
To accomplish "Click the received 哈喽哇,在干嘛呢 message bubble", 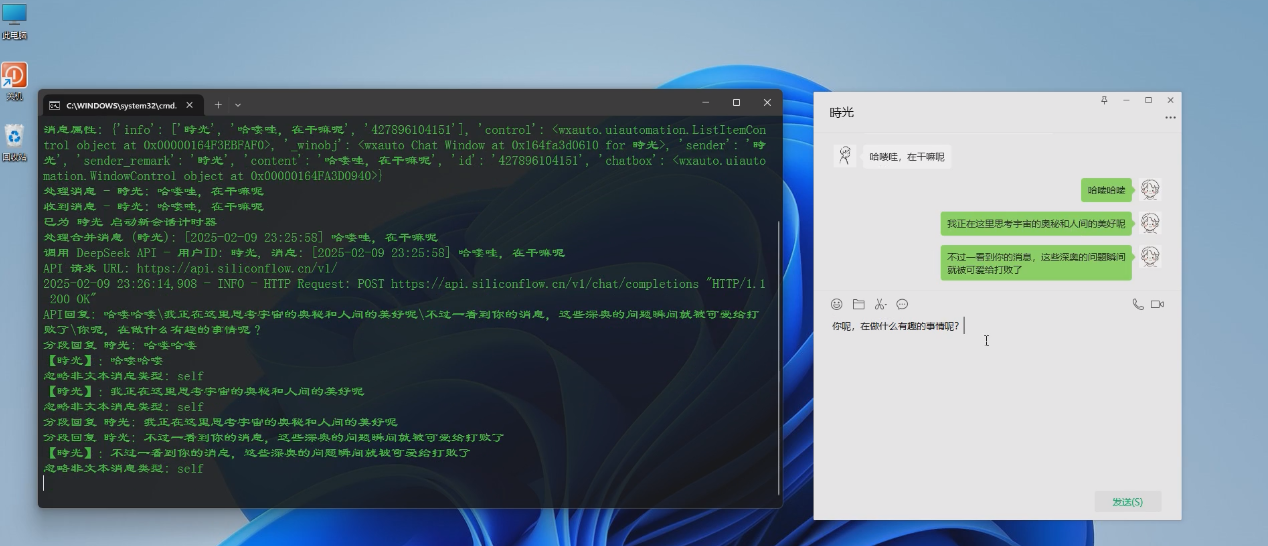I will 907,157.
